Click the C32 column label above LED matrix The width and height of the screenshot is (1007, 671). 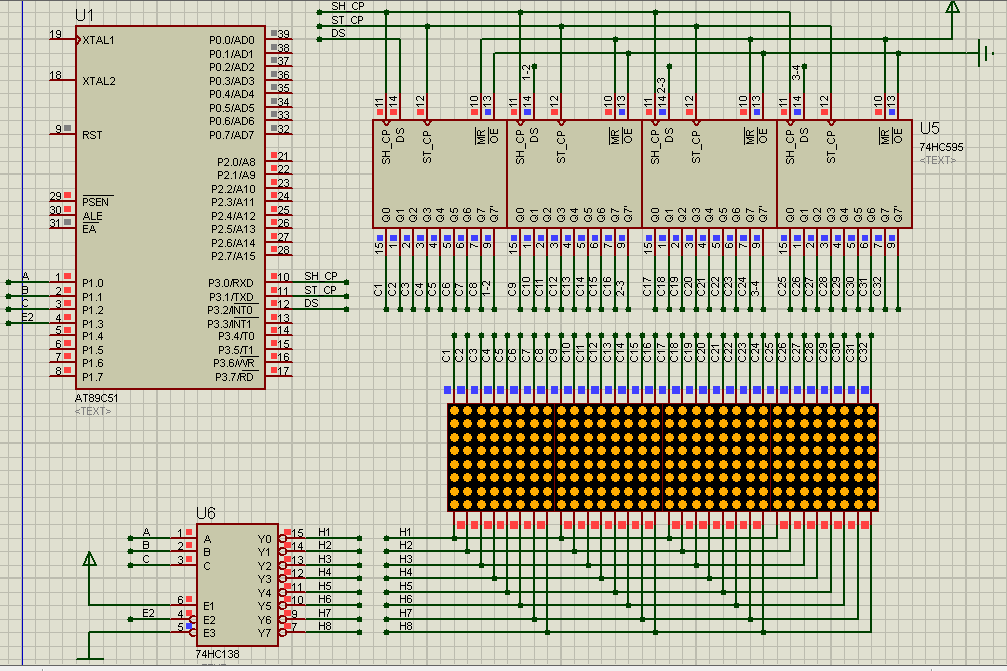point(864,352)
